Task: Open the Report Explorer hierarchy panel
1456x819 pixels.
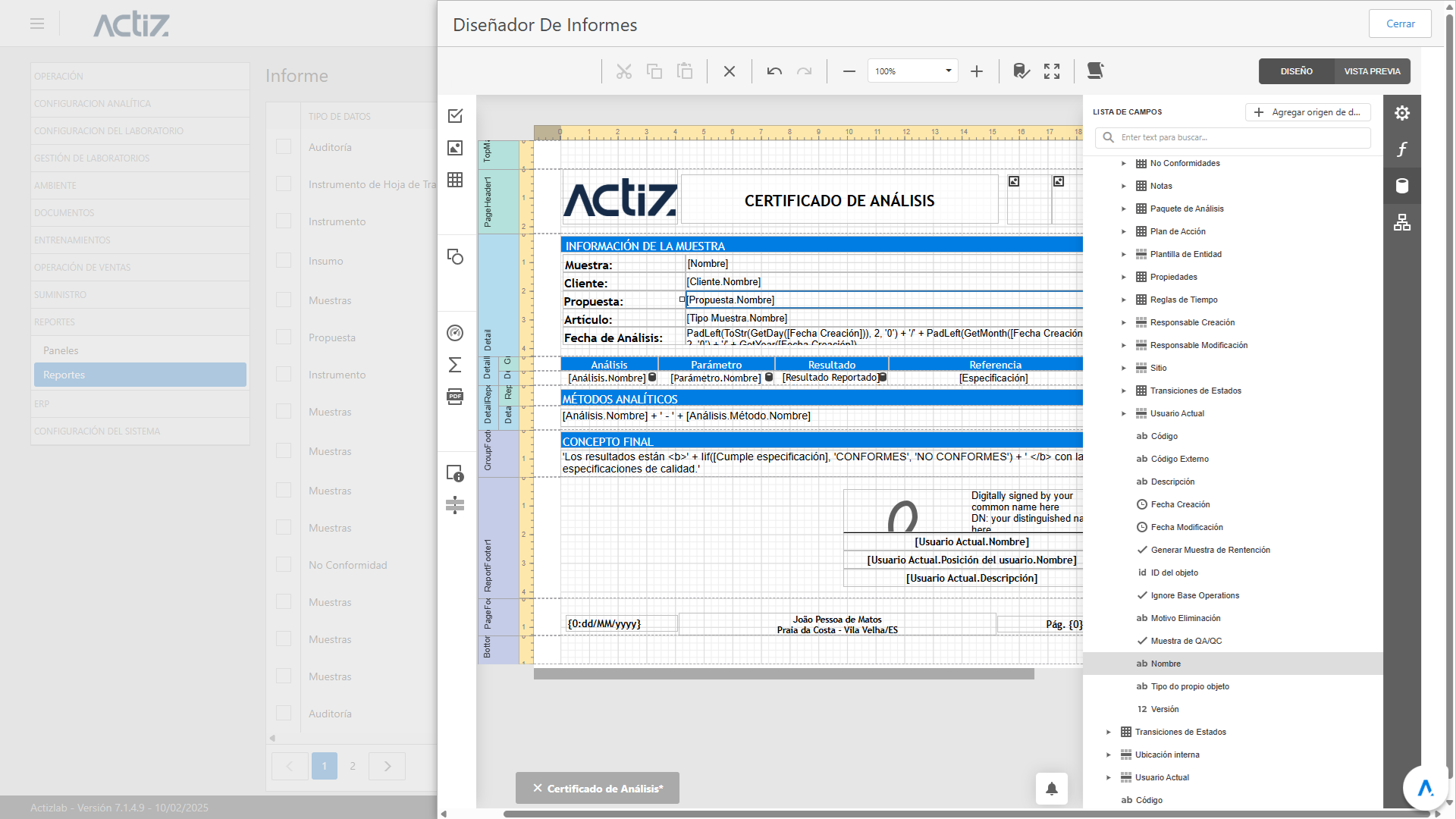Action: point(1402,222)
